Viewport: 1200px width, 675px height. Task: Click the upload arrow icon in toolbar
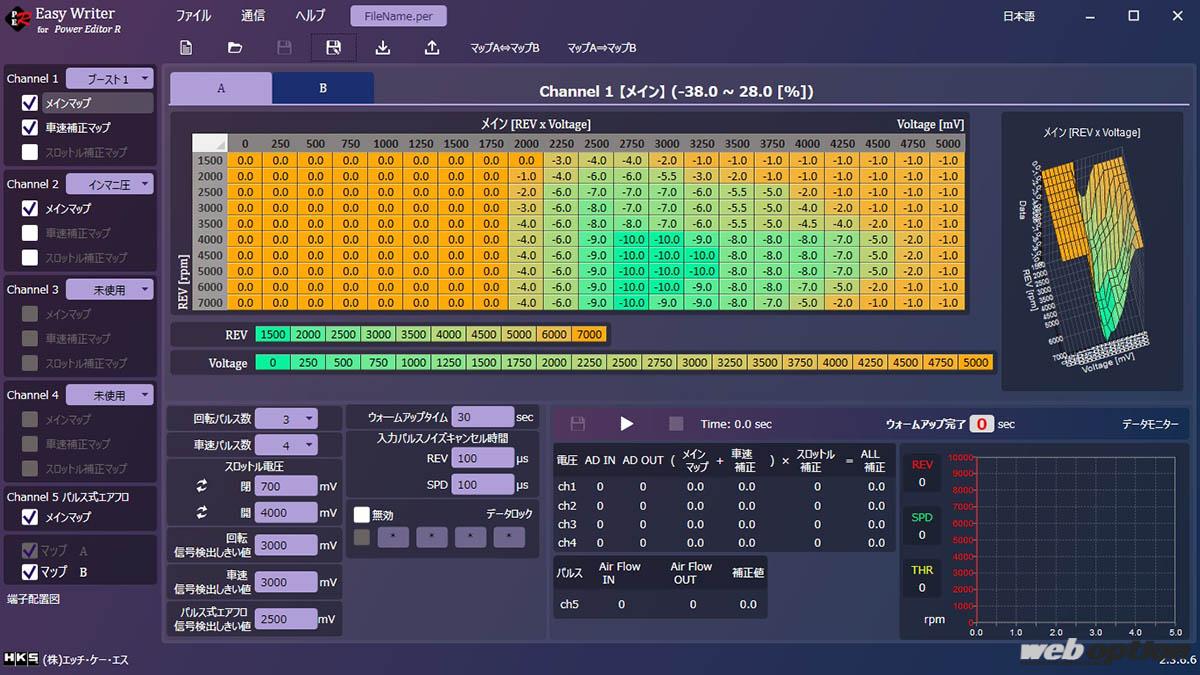(x=432, y=48)
